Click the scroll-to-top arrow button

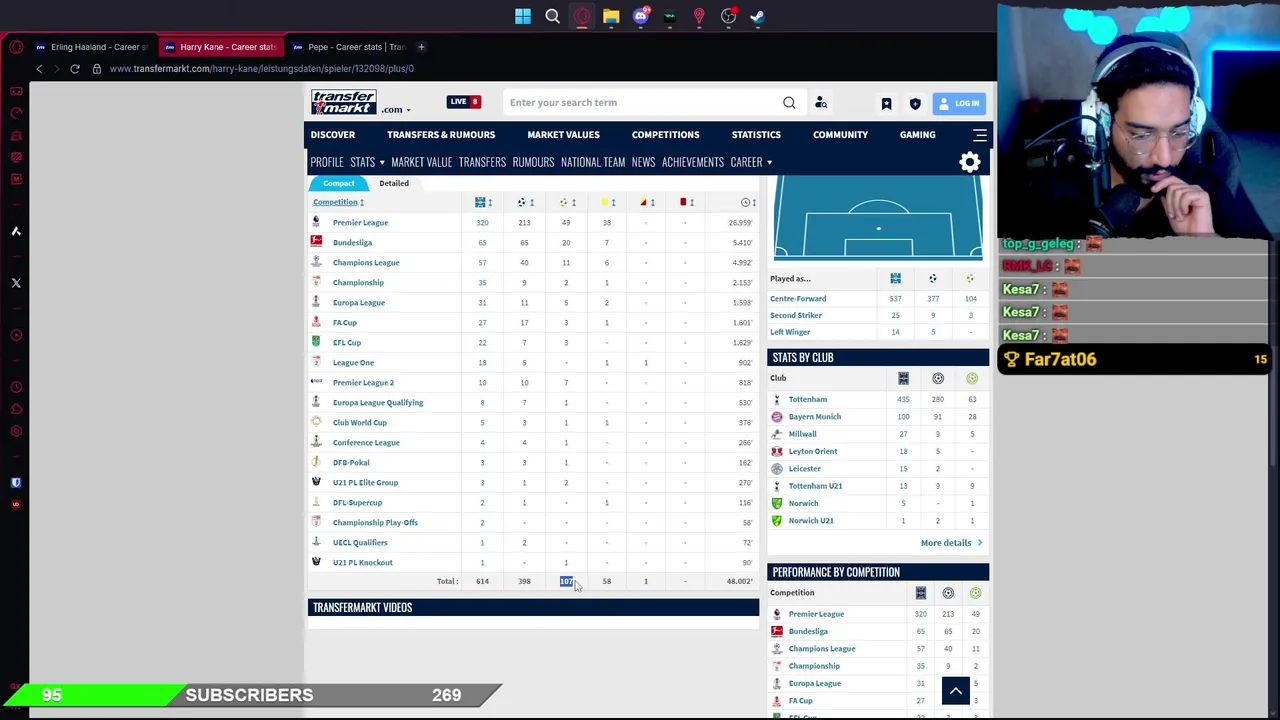pyautogui.click(x=955, y=691)
